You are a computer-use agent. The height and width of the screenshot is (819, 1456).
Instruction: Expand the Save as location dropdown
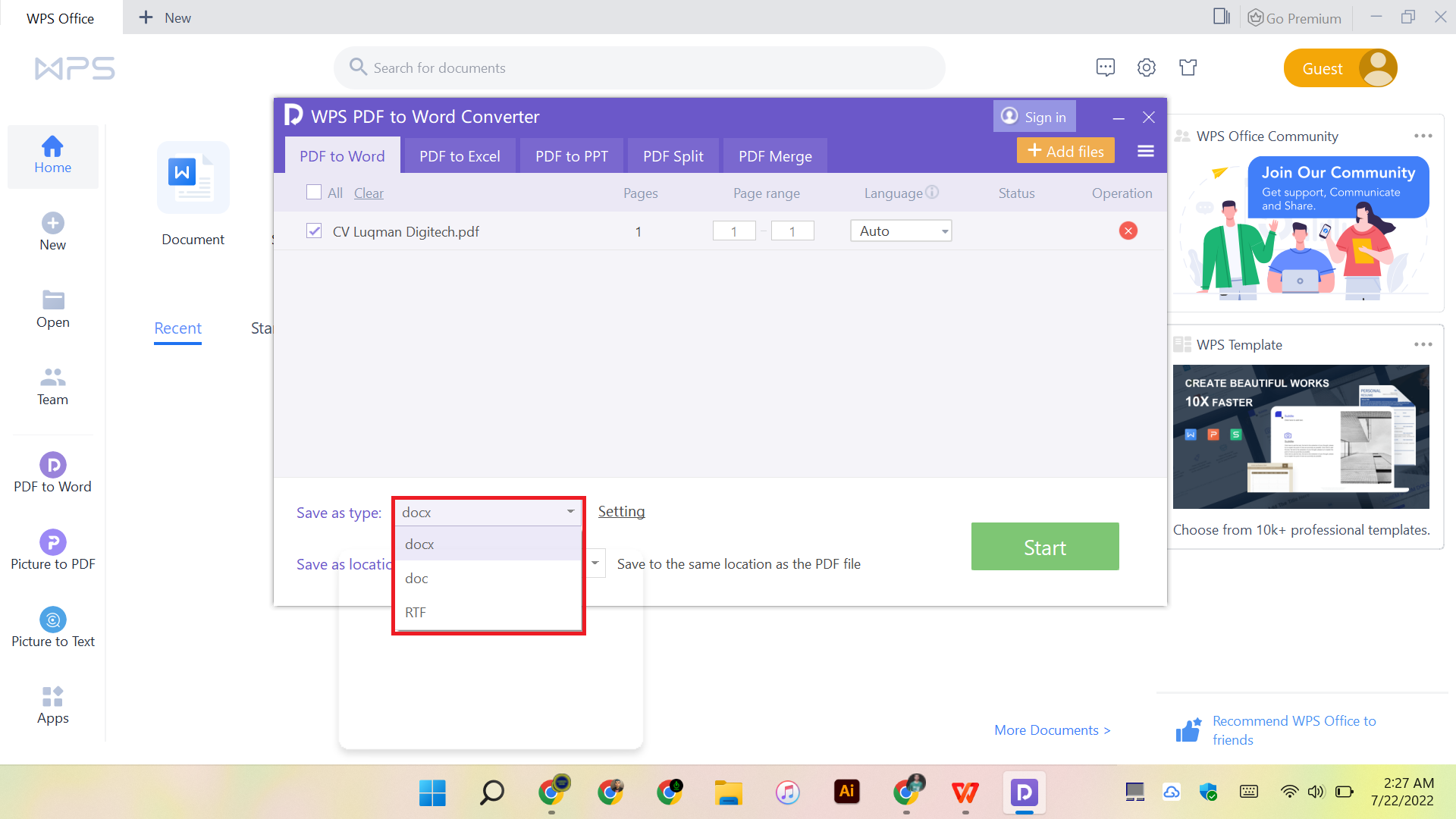pos(595,563)
